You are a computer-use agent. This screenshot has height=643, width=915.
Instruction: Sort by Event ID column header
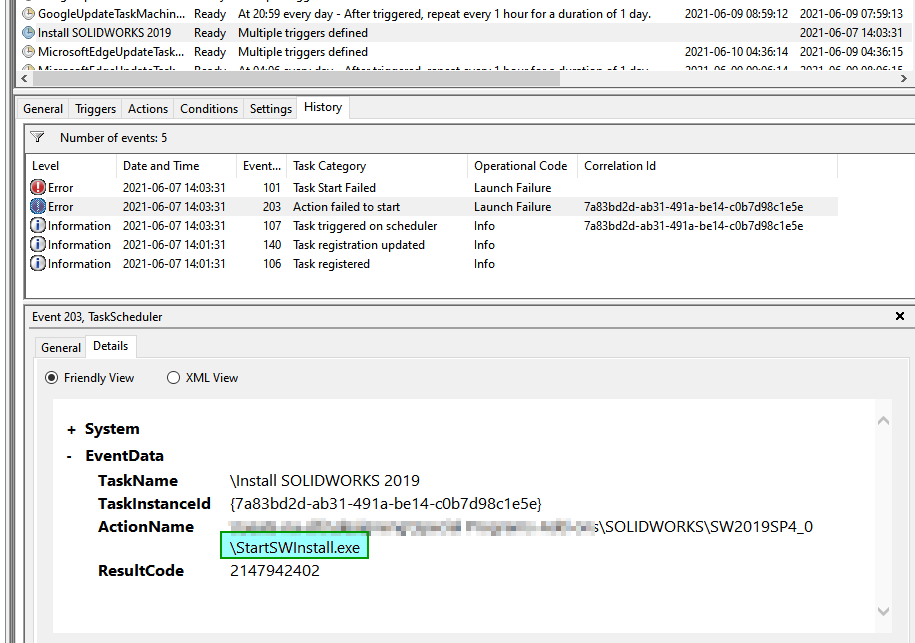261,166
